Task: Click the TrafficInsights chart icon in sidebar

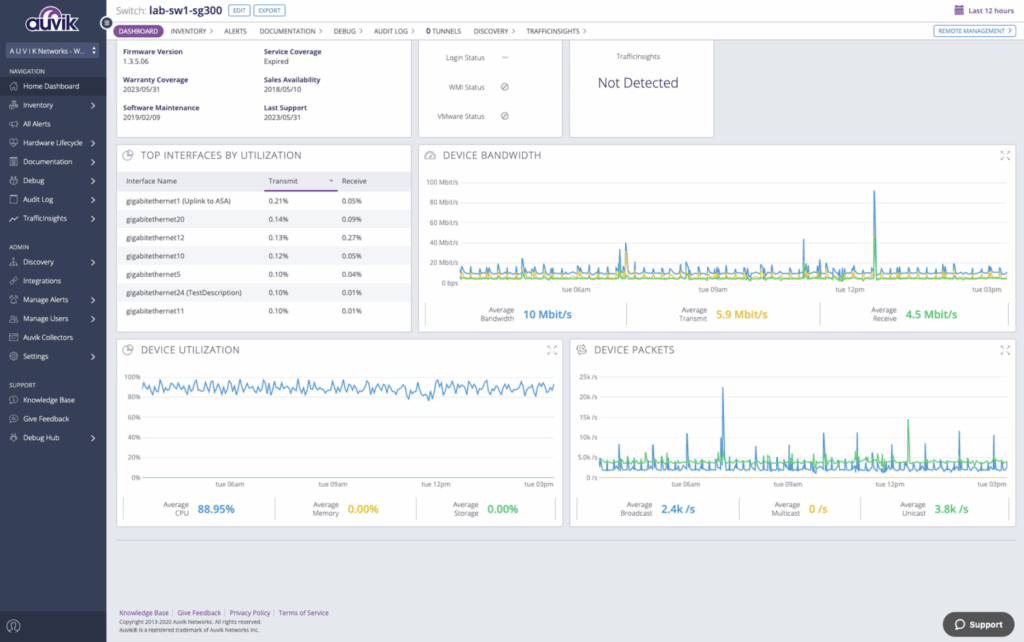Action: click(14, 219)
